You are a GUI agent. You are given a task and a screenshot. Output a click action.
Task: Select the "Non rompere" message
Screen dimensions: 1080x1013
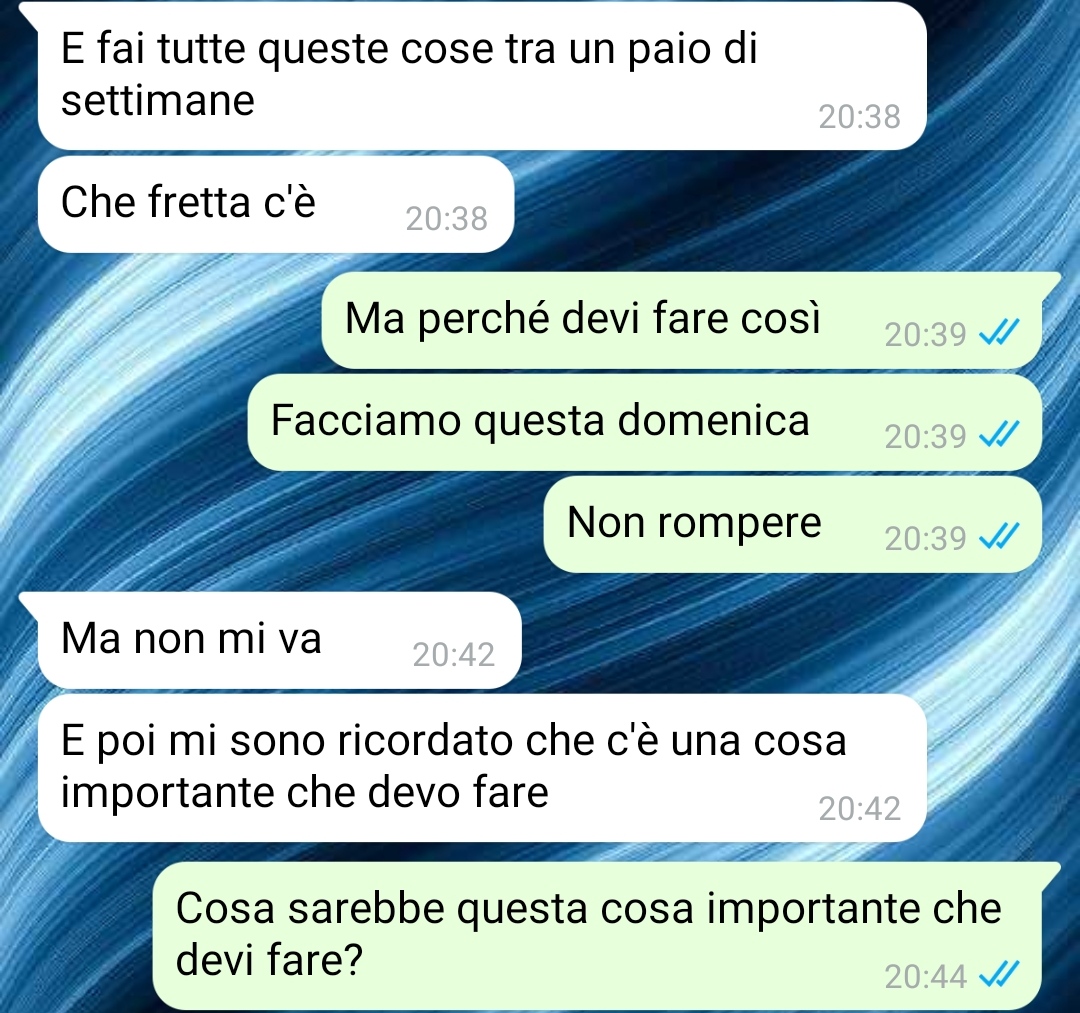(x=793, y=524)
